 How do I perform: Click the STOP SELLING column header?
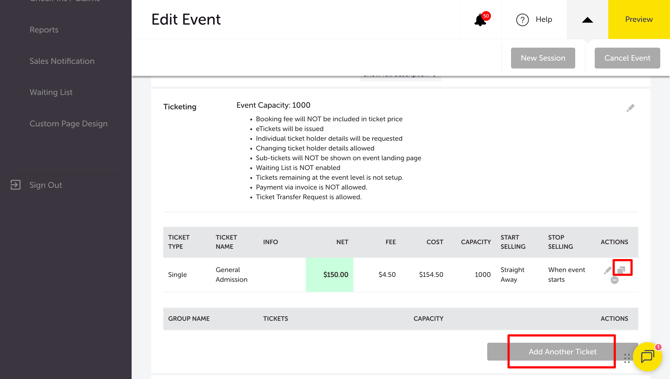(x=560, y=242)
